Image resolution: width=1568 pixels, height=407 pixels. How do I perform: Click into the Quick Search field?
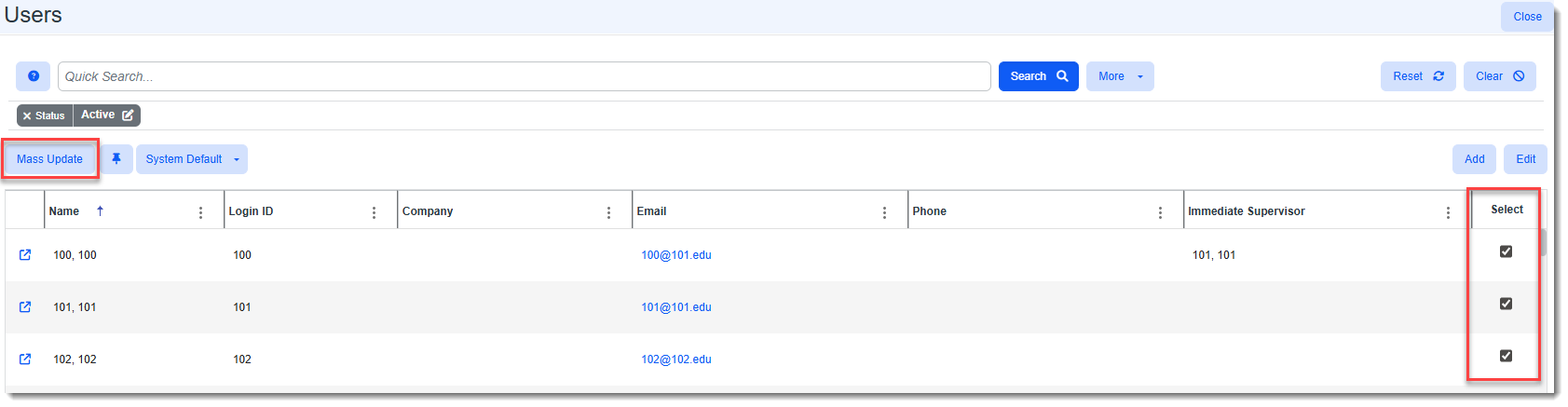[524, 76]
